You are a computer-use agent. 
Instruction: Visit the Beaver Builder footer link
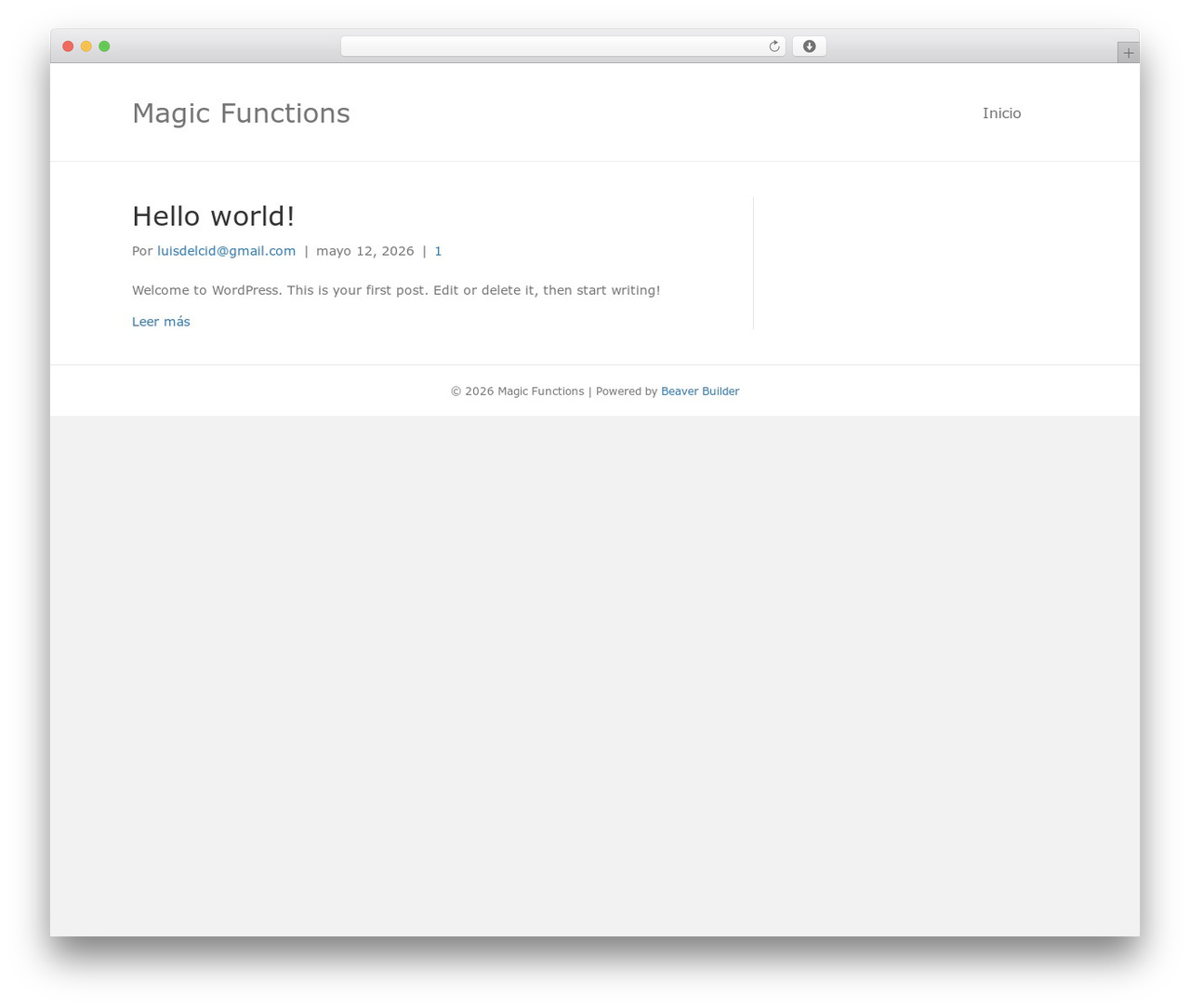[x=700, y=391]
